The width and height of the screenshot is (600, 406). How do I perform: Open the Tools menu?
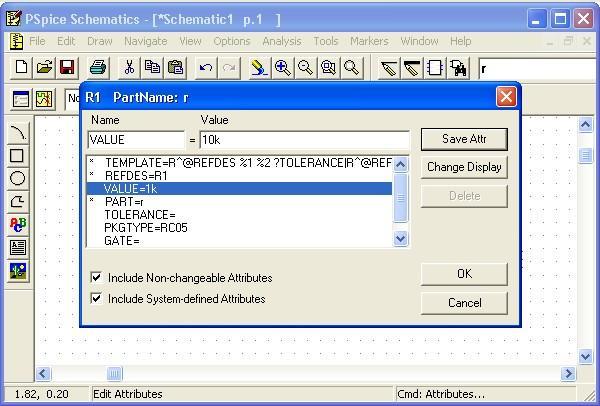pos(326,41)
